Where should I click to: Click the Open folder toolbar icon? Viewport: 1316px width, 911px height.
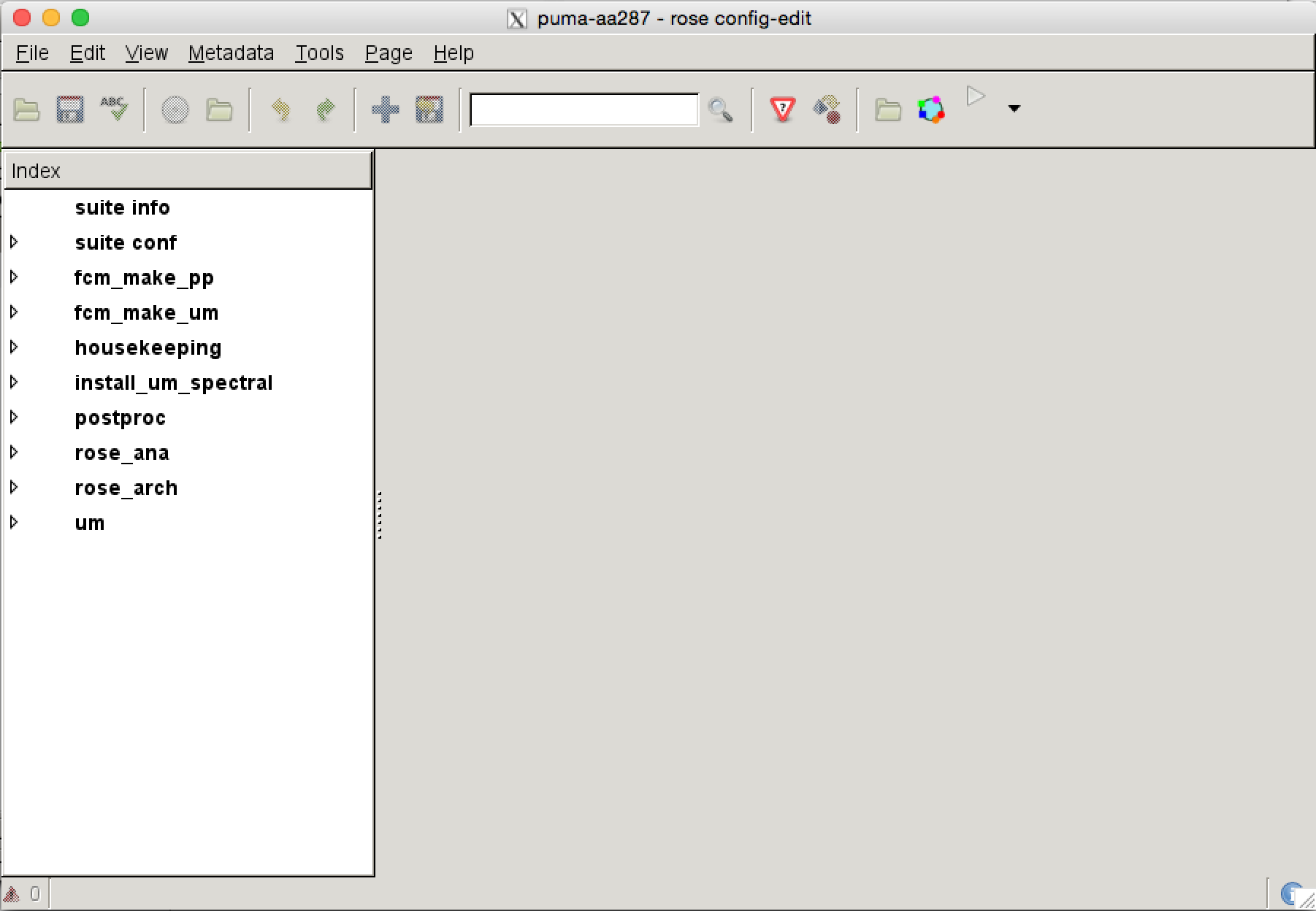pos(27,110)
